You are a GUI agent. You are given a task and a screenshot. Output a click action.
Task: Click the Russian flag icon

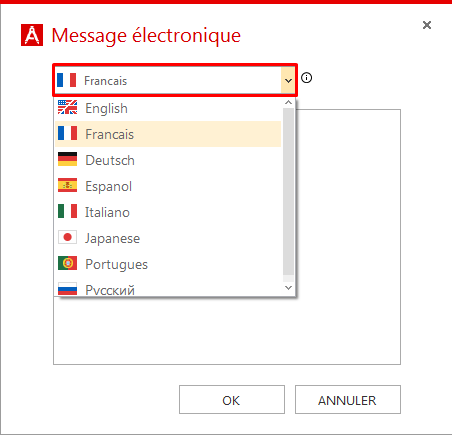coord(67,289)
